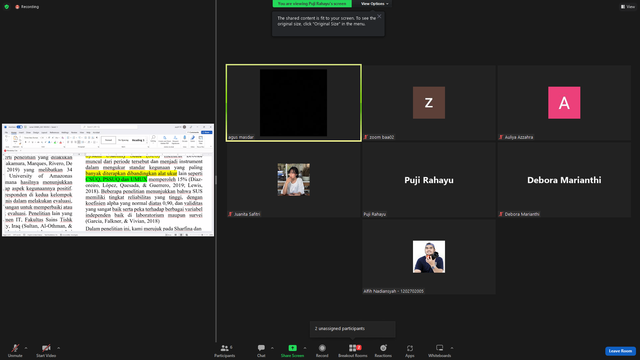Open audio options caret beside Unmute
Screen dimensions: 640x360
point(26,348)
